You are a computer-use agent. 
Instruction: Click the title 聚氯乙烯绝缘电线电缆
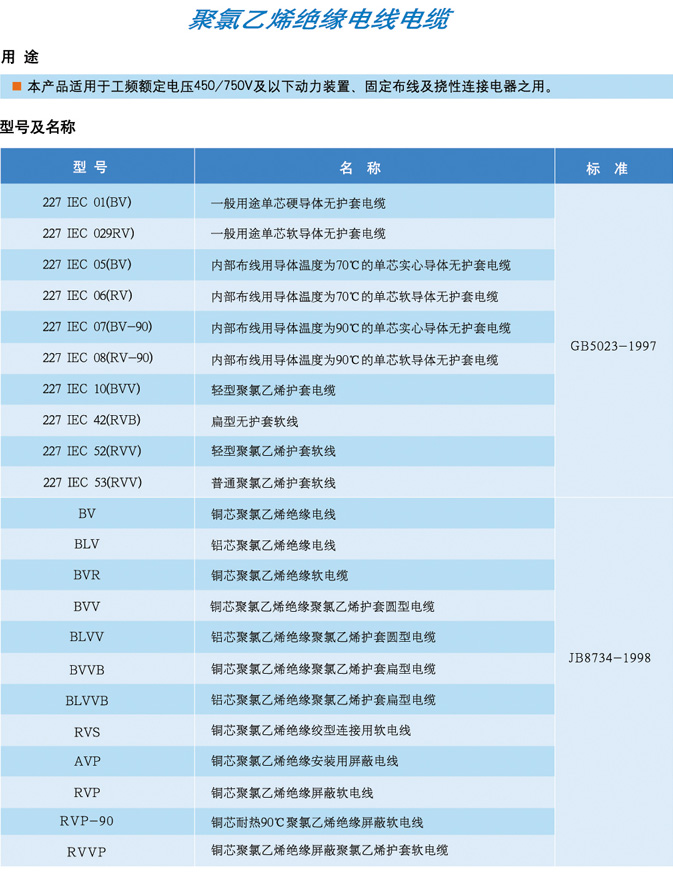(319, 20)
